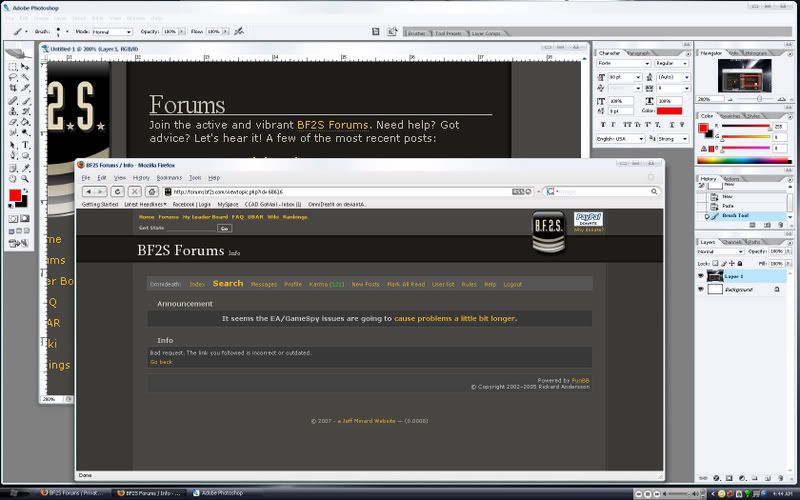Click the delete state trash icon in History panel
The width and height of the screenshot is (800, 500).
coord(781,224)
